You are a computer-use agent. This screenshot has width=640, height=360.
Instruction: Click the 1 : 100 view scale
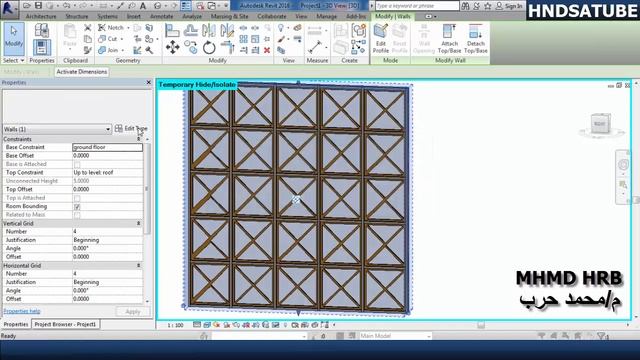coord(176,325)
